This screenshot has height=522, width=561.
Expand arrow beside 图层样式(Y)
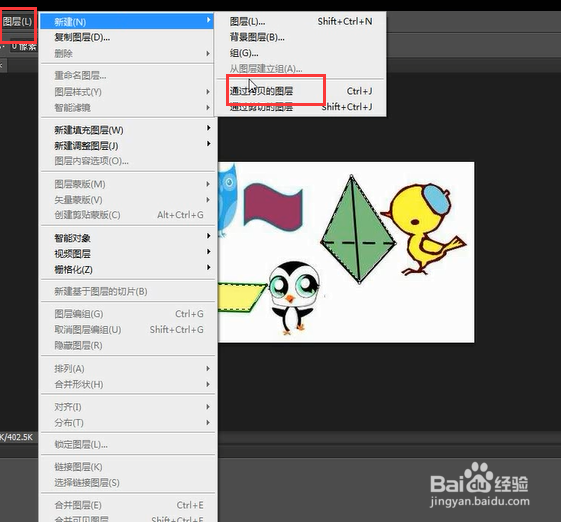coord(208,92)
